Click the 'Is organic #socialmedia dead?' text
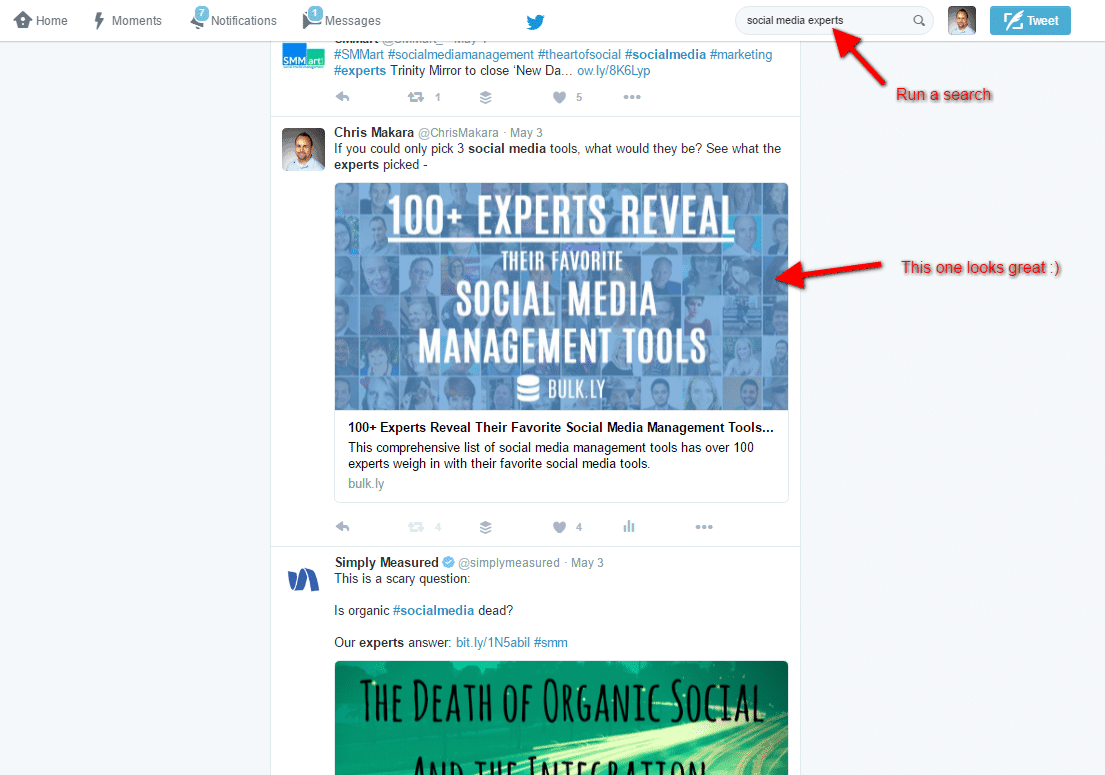1105x775 pixels. tap(424, 611)
